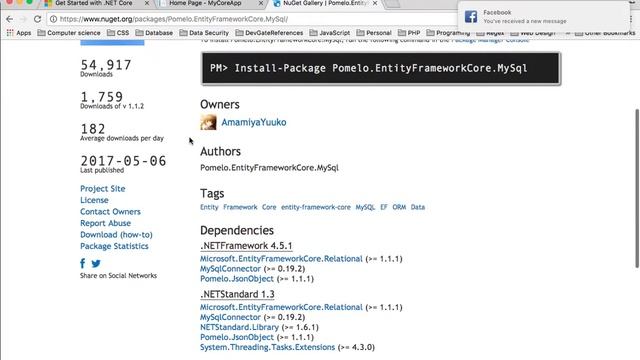The width and height of the screenshot is (640, 360).
Task: Click the entity-framework-core tag
Action: pos(316,207)
